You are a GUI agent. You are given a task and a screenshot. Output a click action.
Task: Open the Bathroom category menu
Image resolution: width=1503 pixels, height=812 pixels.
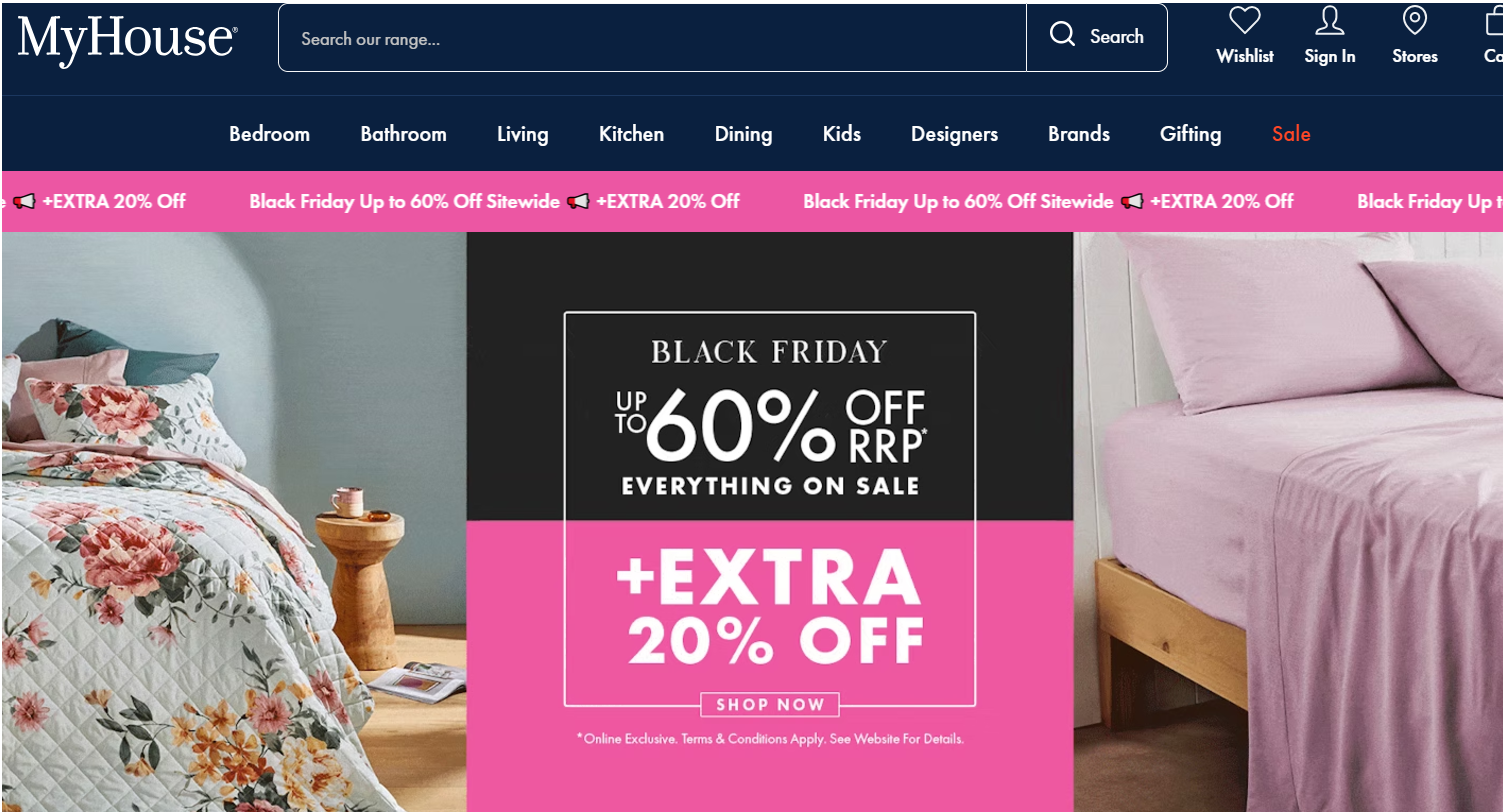(403, 134)
